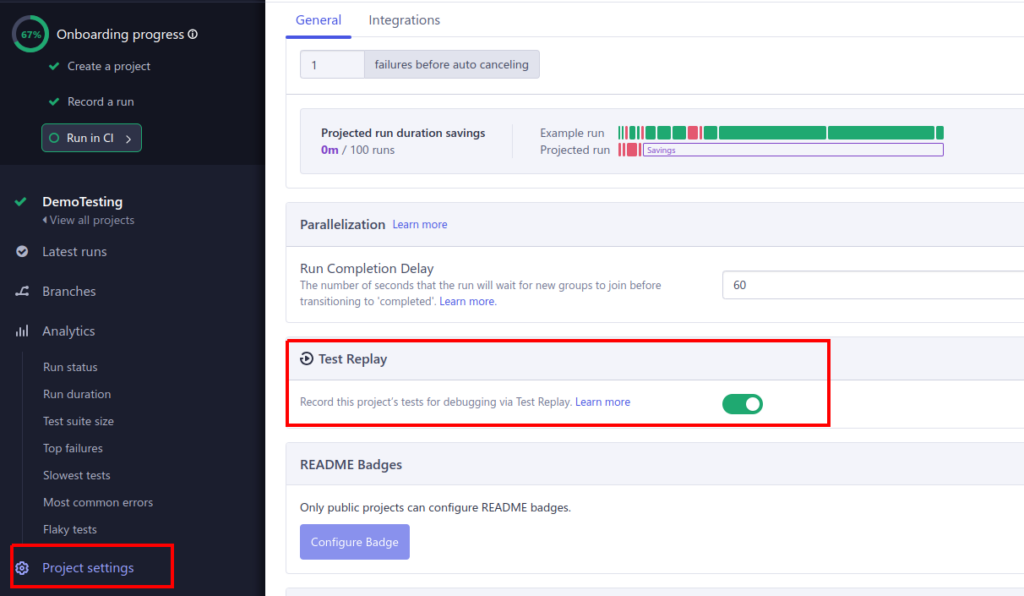Switch to the Integrations tab
The height and width of the screenshot is (596, 1024).
coord(404,20)
